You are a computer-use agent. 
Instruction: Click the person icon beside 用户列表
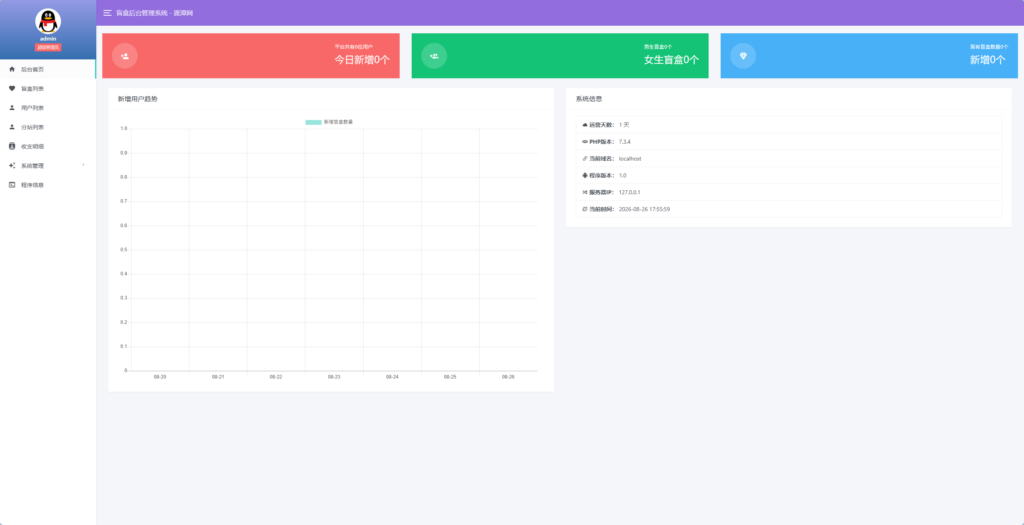pos(12,108)
